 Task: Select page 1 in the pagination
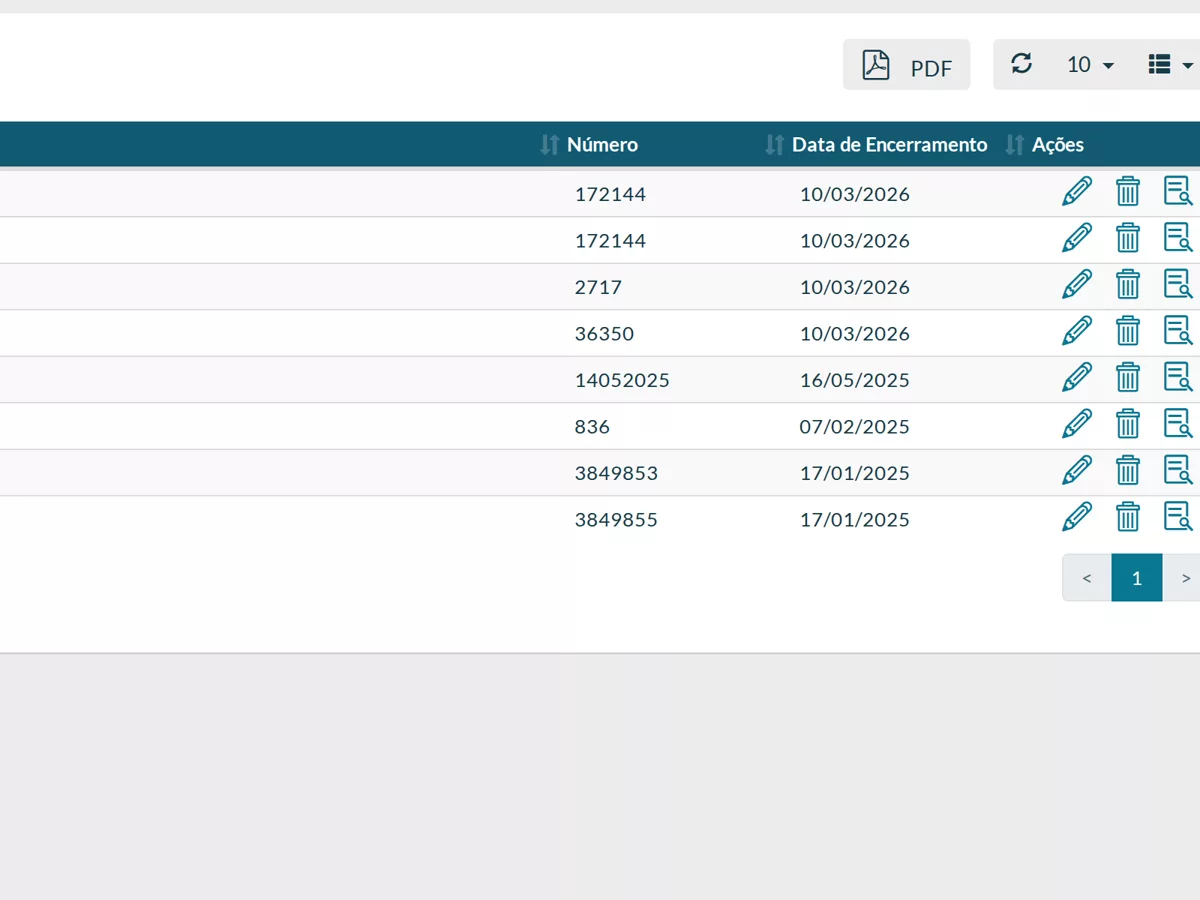[x=1137, y=578]
